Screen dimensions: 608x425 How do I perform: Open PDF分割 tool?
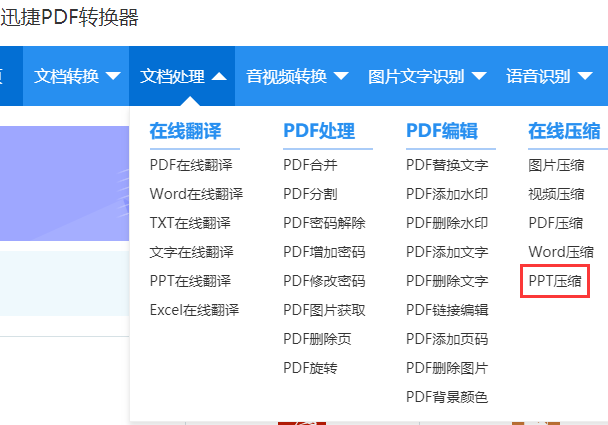point(310,194)
